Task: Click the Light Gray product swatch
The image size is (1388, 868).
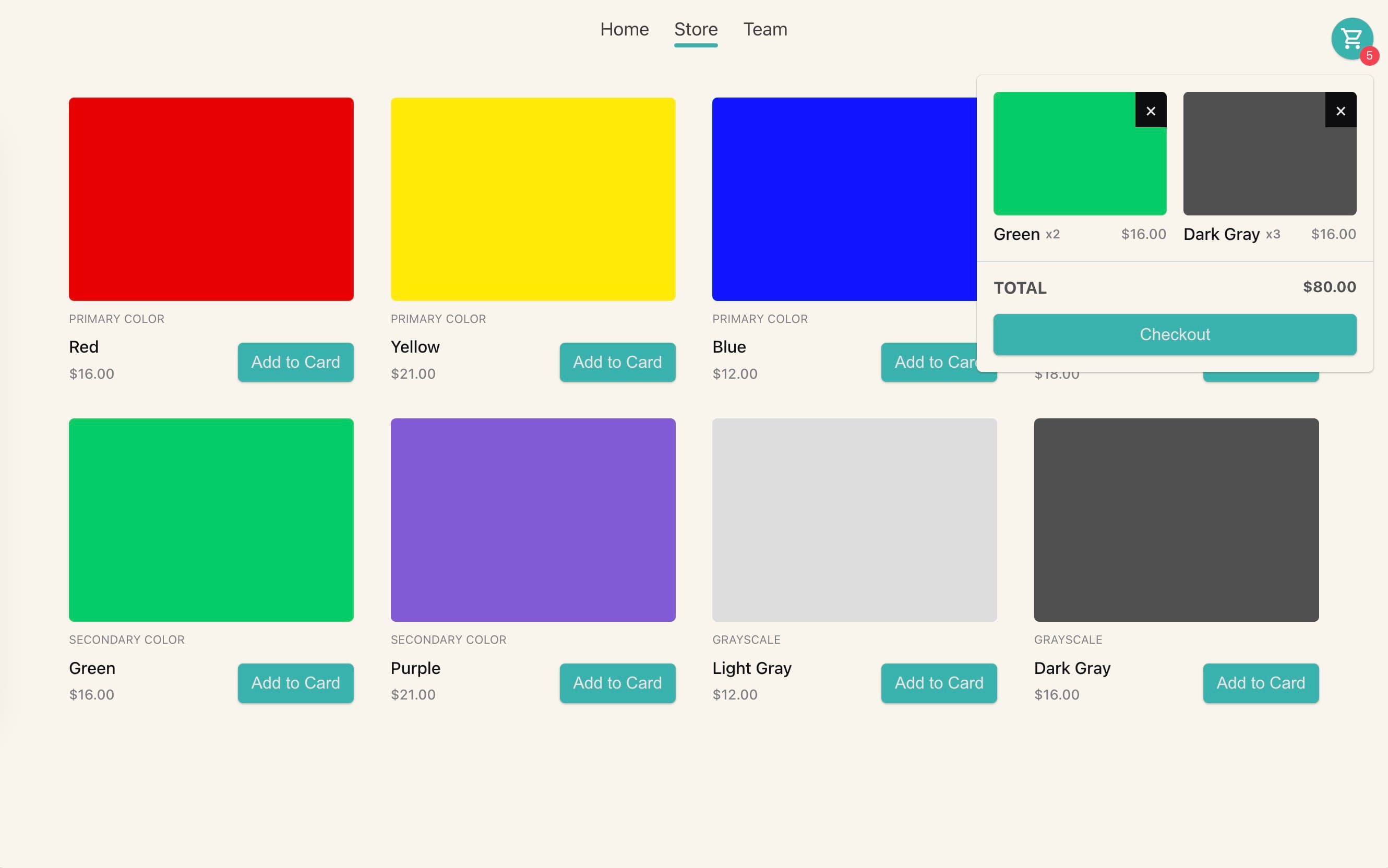Action: tap(855, 520)
